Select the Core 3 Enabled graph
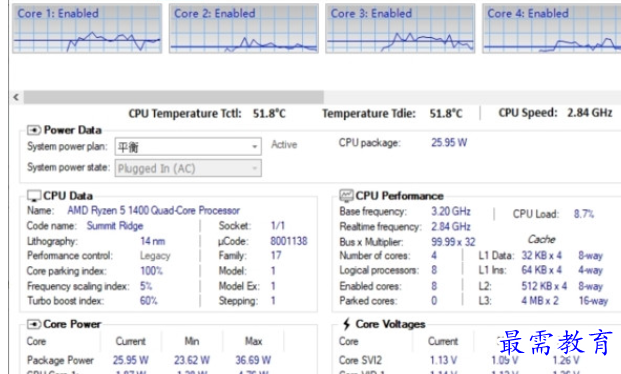 pyautogui.click(x=400, y=29)
